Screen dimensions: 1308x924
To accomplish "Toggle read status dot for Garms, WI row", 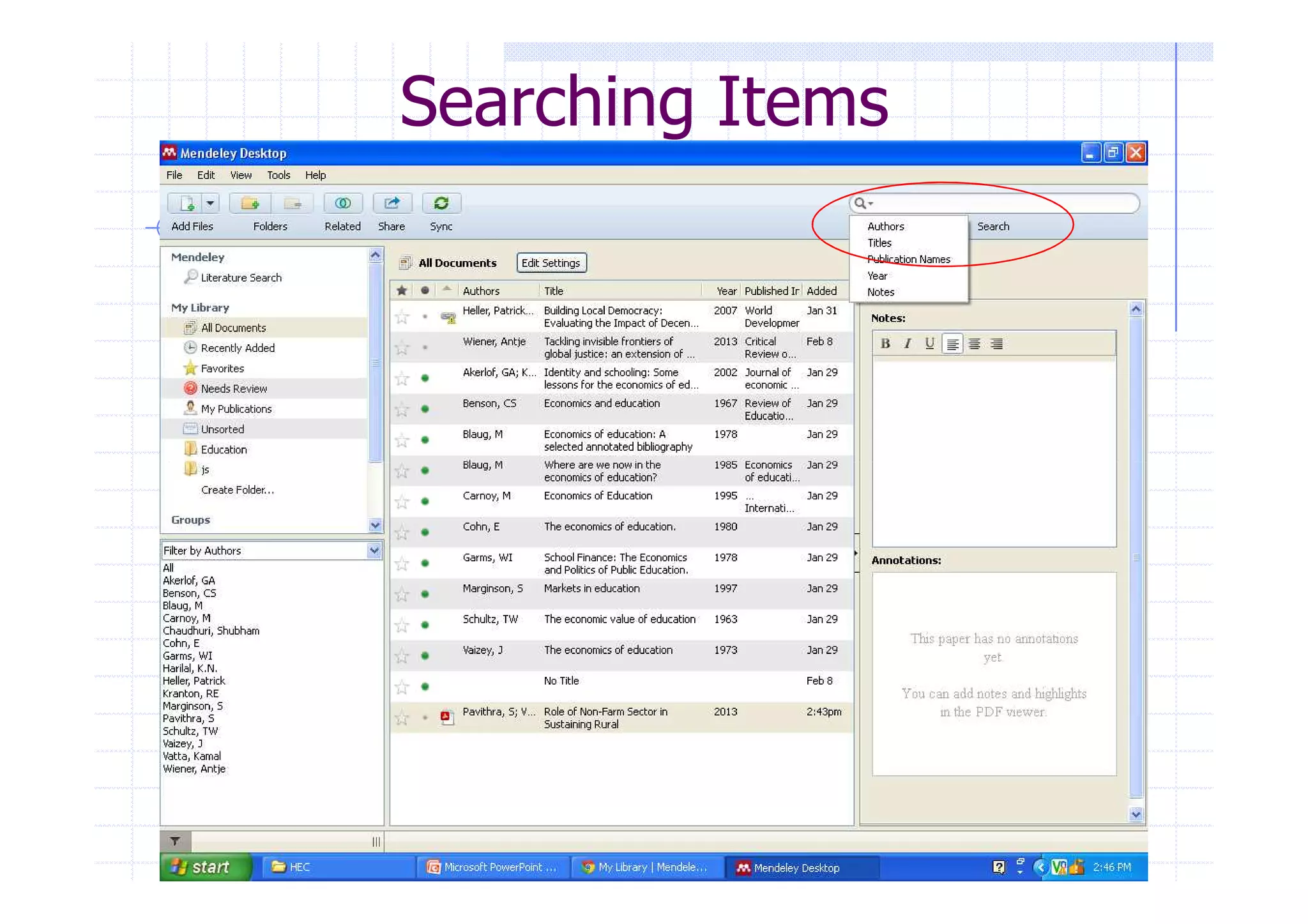I will click(425, 563).
